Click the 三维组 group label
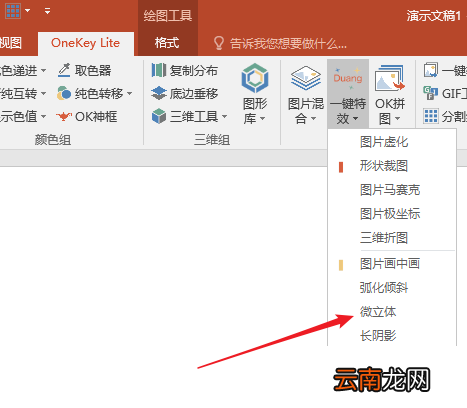 pos(212,140)
